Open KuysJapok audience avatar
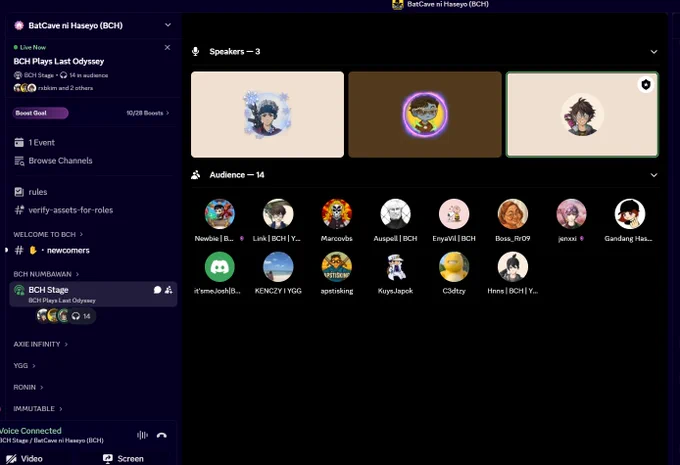The width and height of the screenshot is (680, 465). pyautogui.click(x=395, y=267)
